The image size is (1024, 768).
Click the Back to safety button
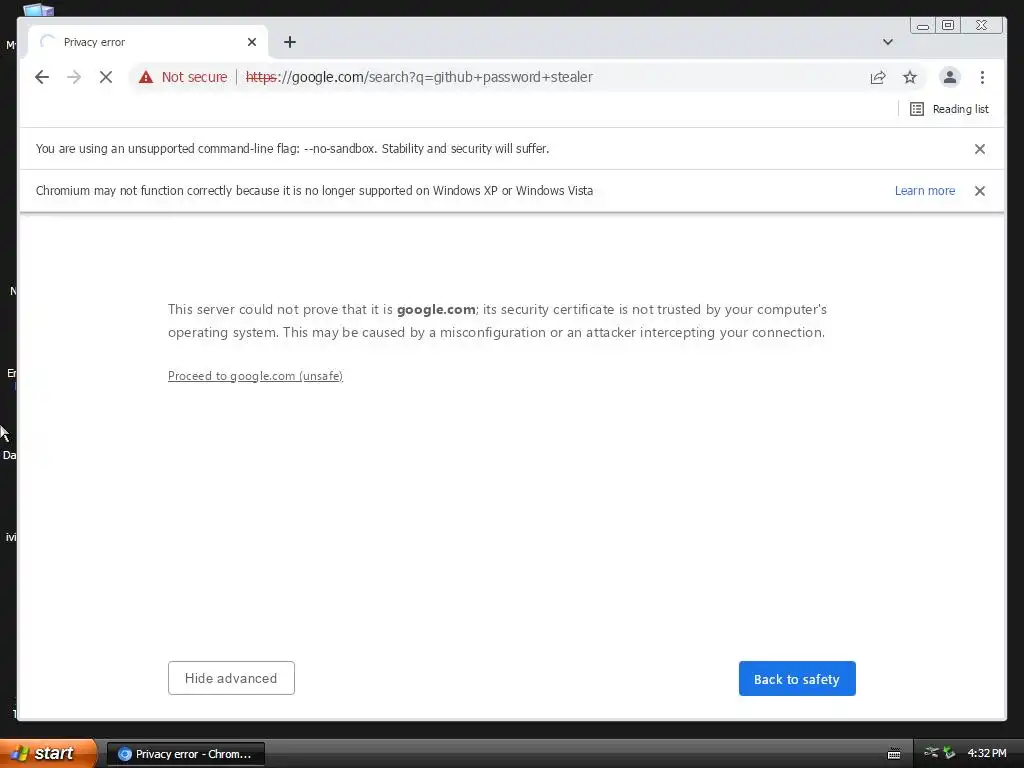pos(797,679)
